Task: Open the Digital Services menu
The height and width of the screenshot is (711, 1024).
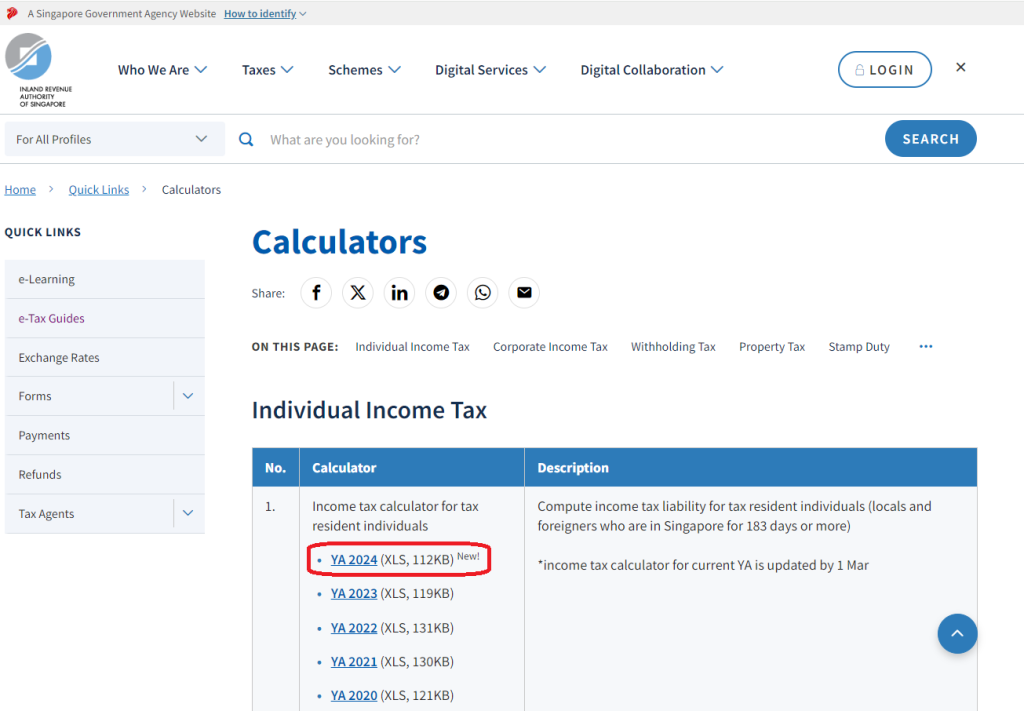Action: 490,70
